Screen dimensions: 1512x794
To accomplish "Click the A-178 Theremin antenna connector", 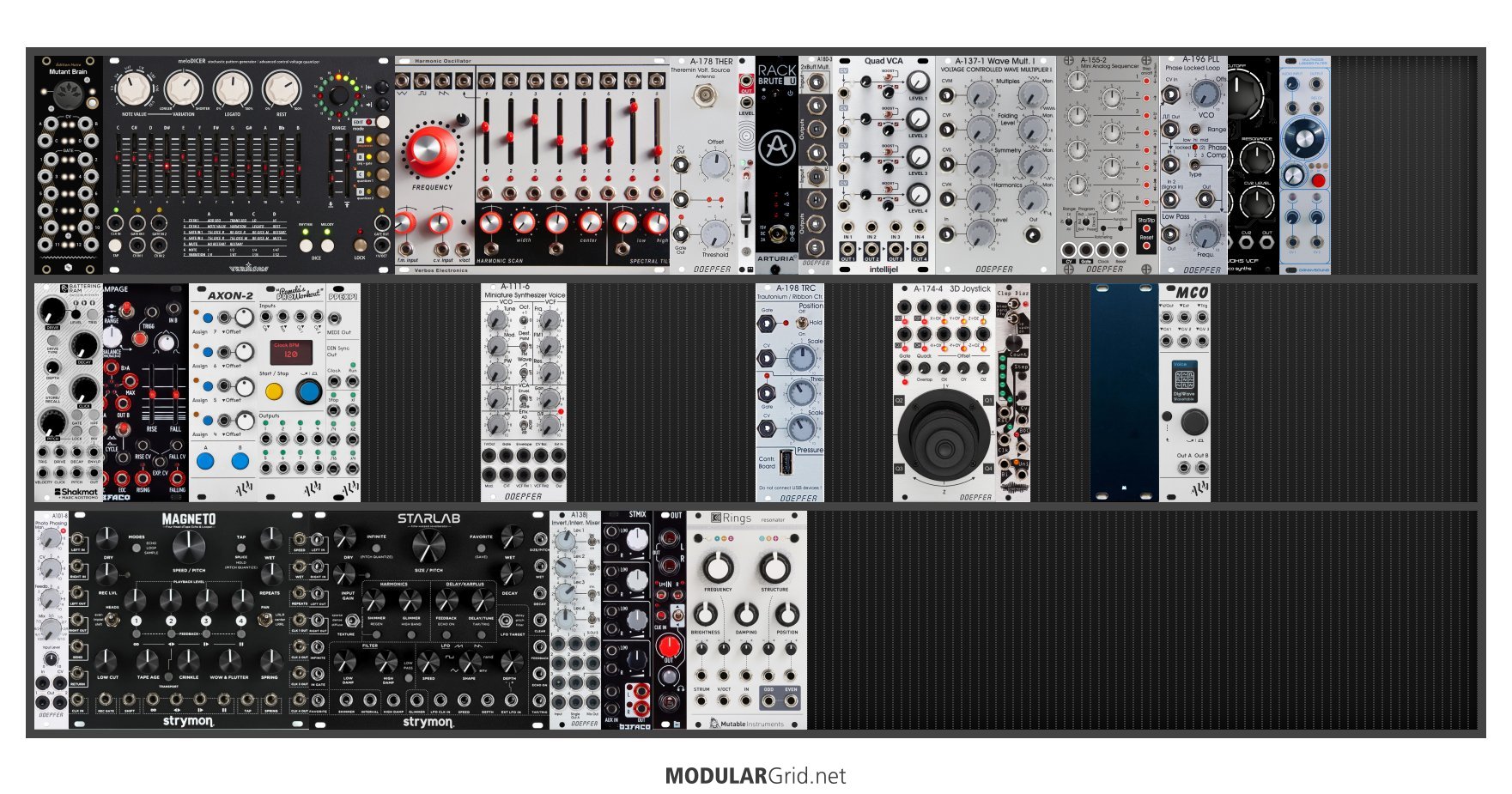I will pyautogui.click(x=705, y=96).
